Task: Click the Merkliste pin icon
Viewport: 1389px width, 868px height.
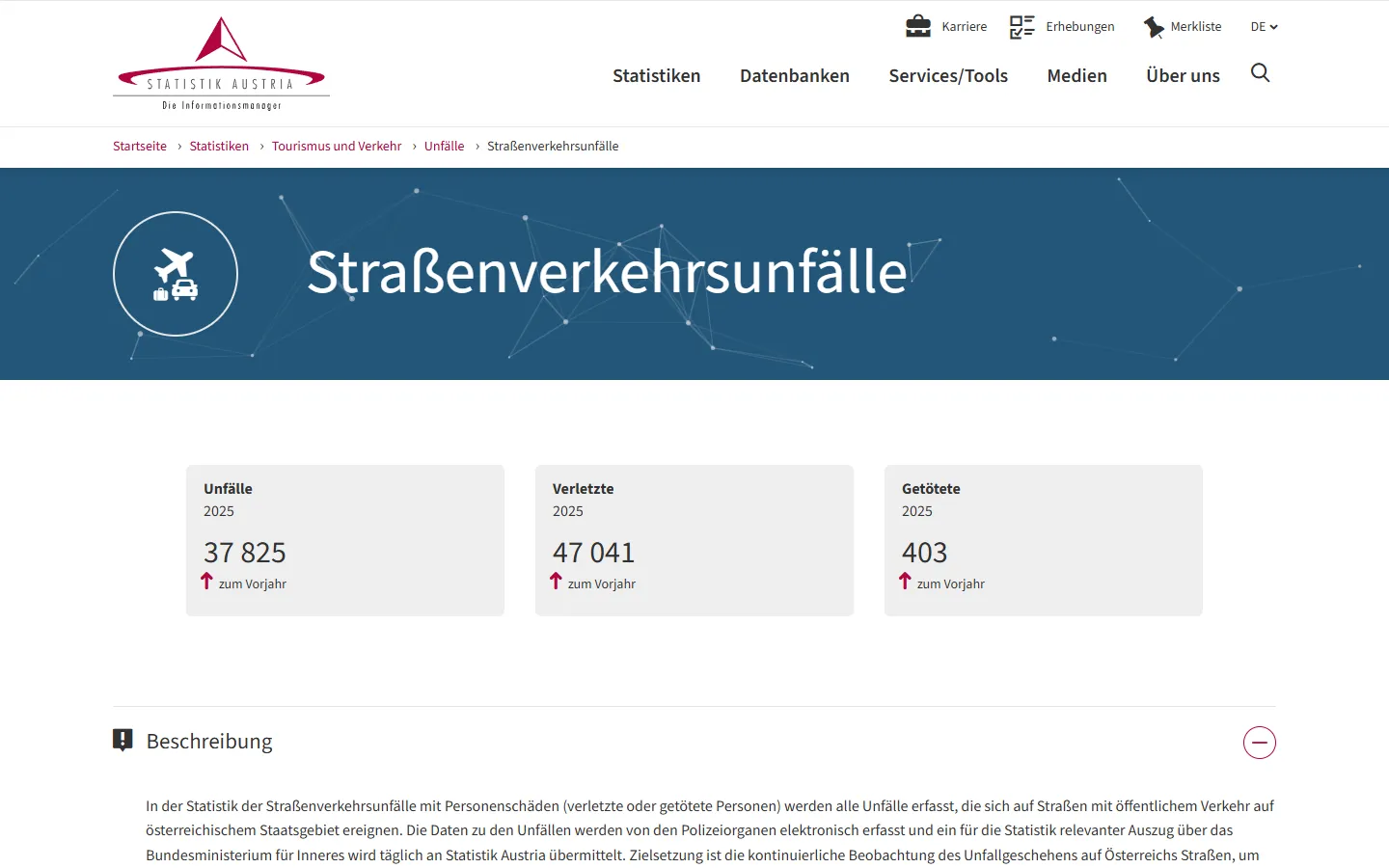Action: pos(1154,27)
